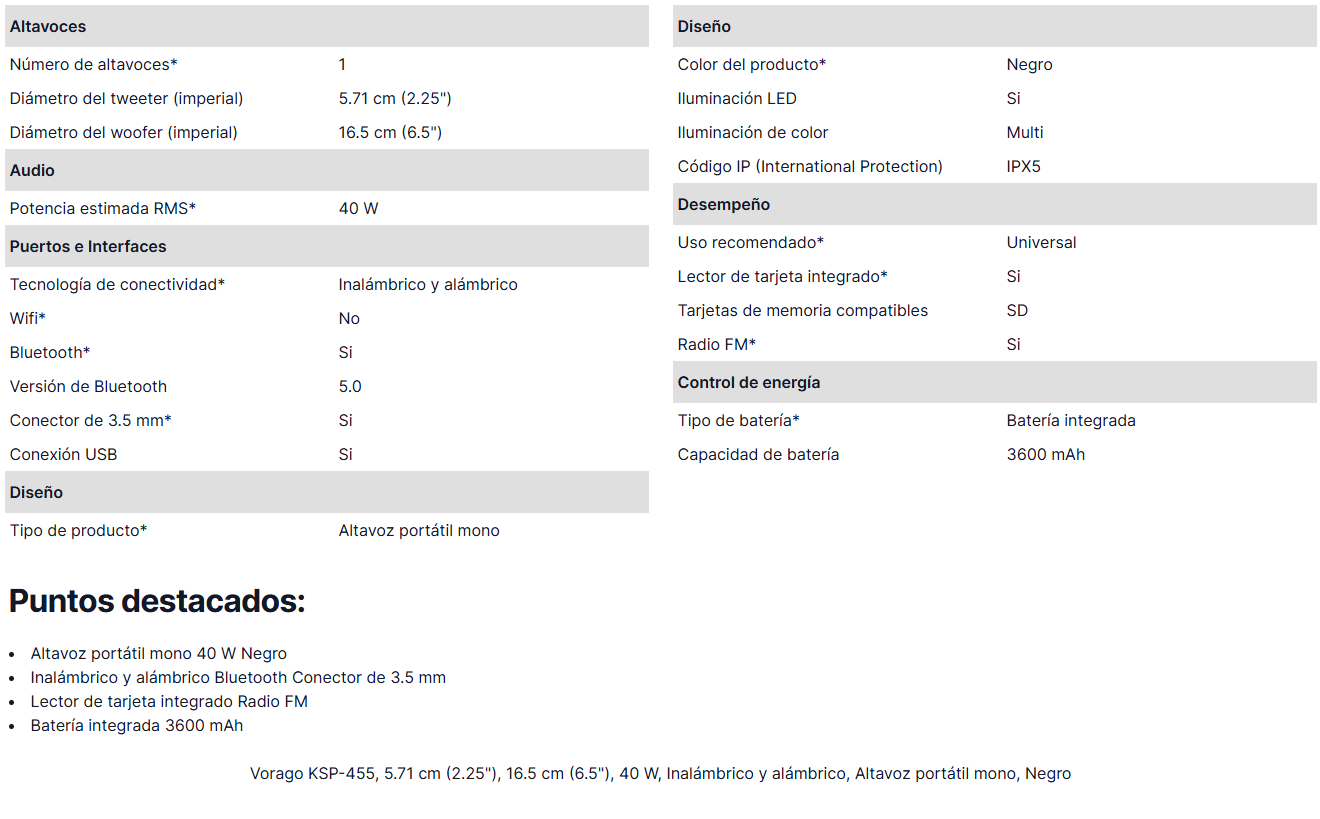The height and width of the screenshot is (819, 1320).
Task: Click the Desempeño section header
Action: 723,205
